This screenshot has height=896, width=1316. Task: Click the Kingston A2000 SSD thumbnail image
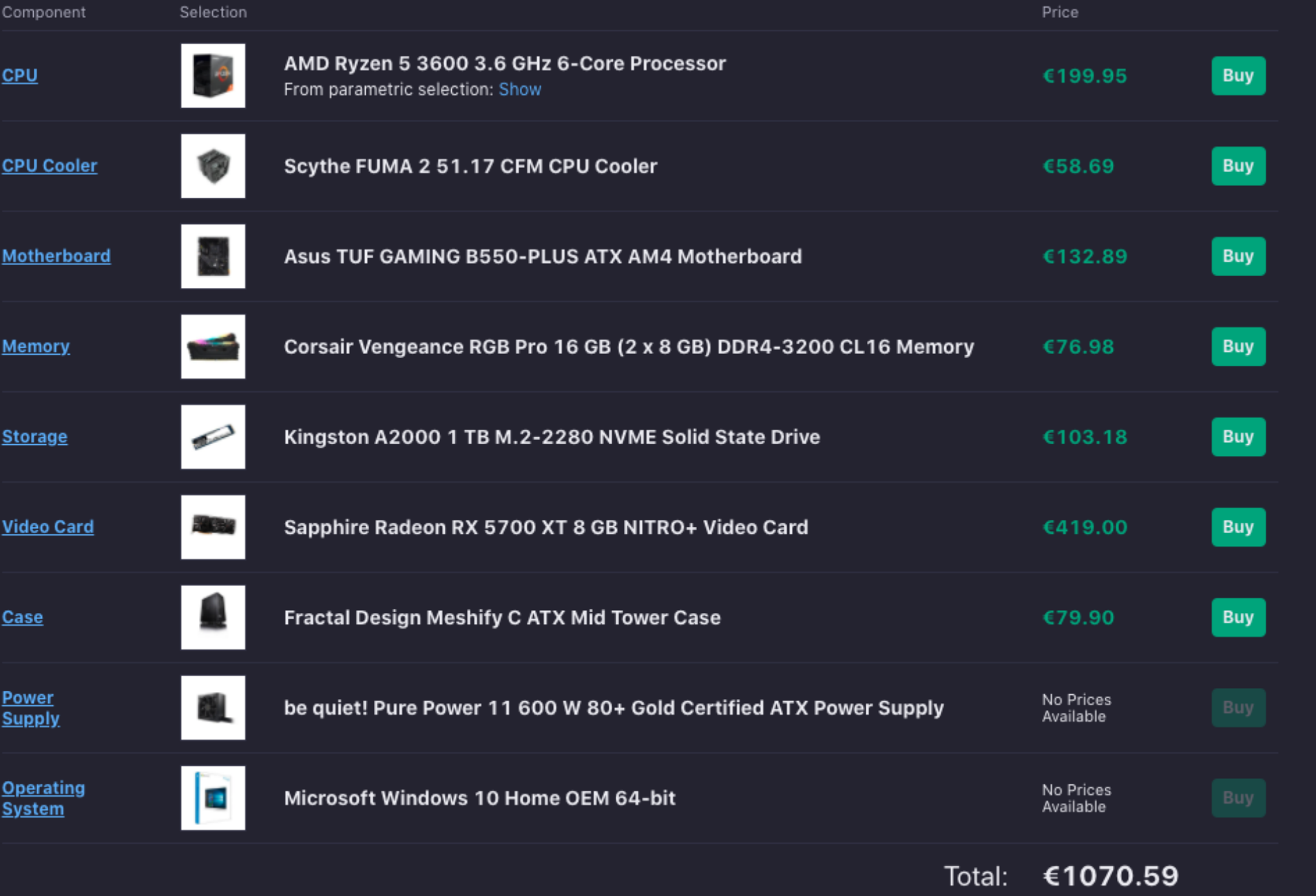(213, 437)
